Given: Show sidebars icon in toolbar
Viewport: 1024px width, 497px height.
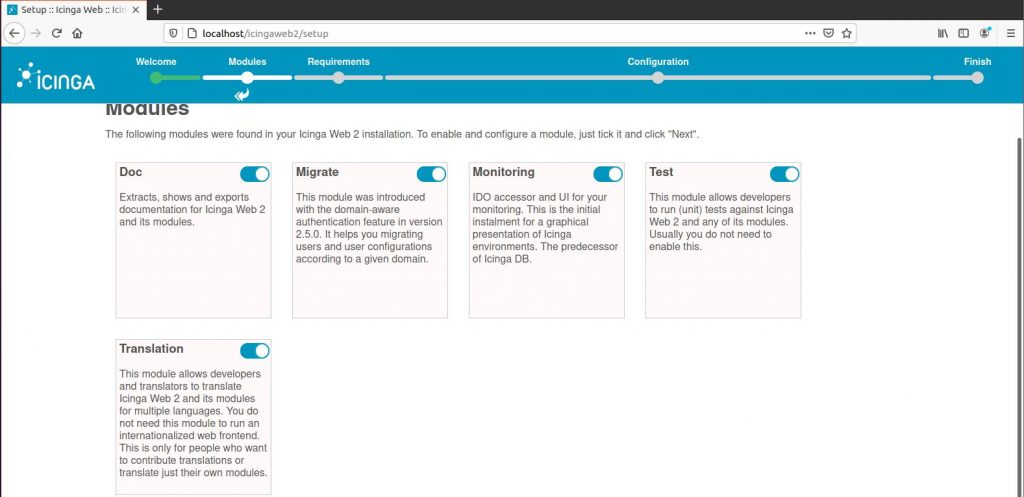Looking at the screenshot, I should 963,33.
